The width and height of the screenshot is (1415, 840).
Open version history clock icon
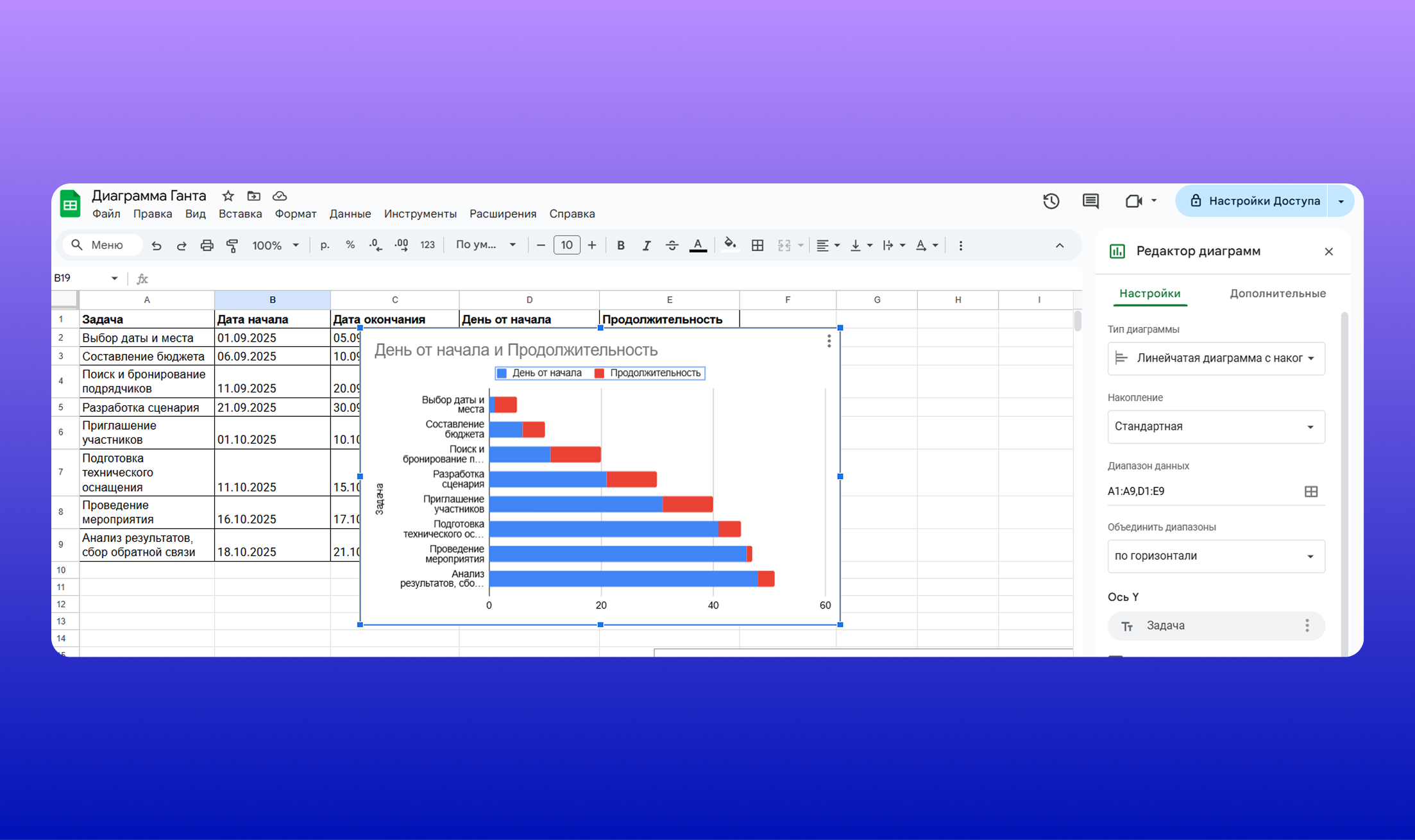(x=1051, y=201)
